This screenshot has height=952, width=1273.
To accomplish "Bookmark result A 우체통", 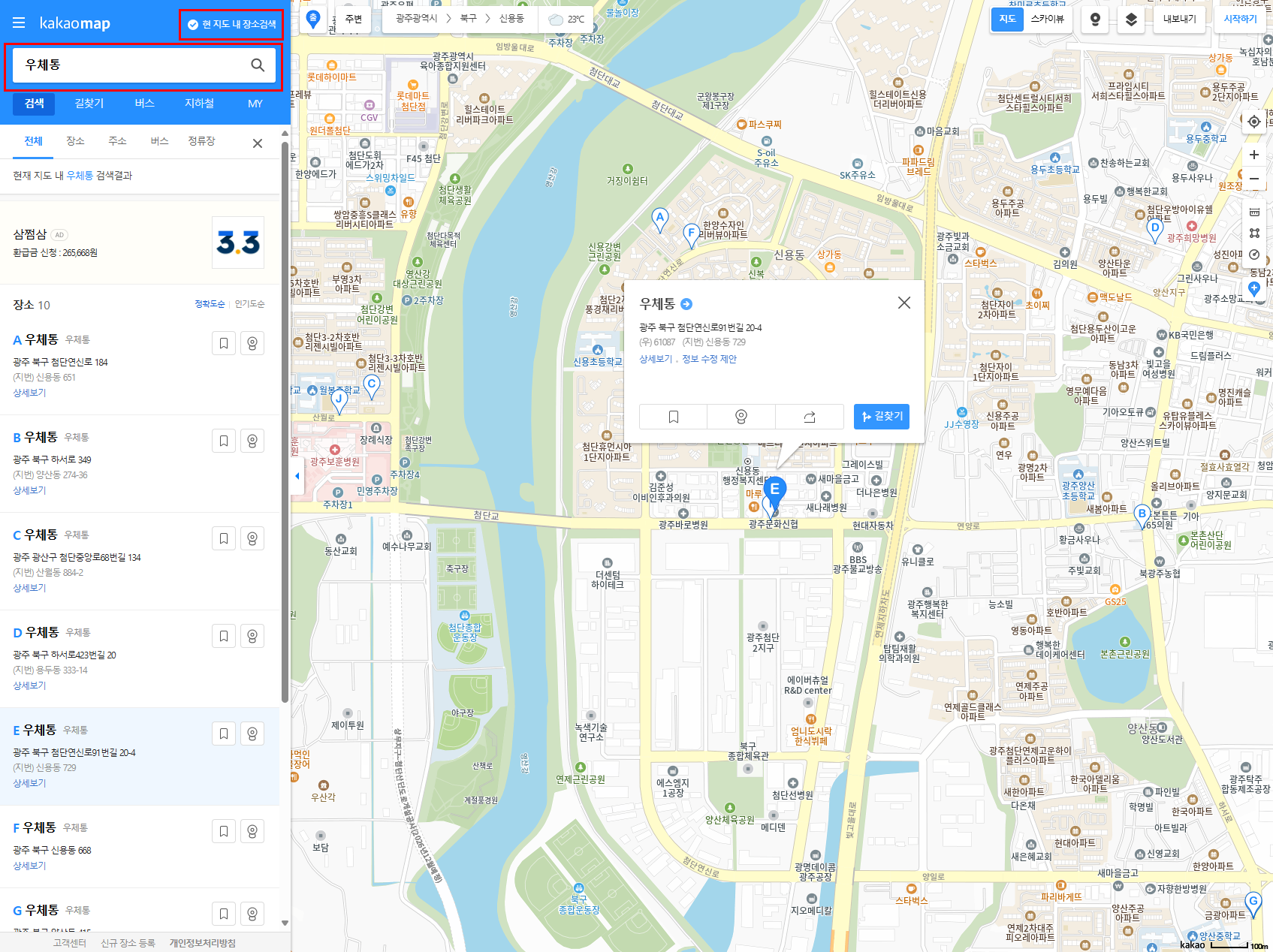I will tap(224, 343).
